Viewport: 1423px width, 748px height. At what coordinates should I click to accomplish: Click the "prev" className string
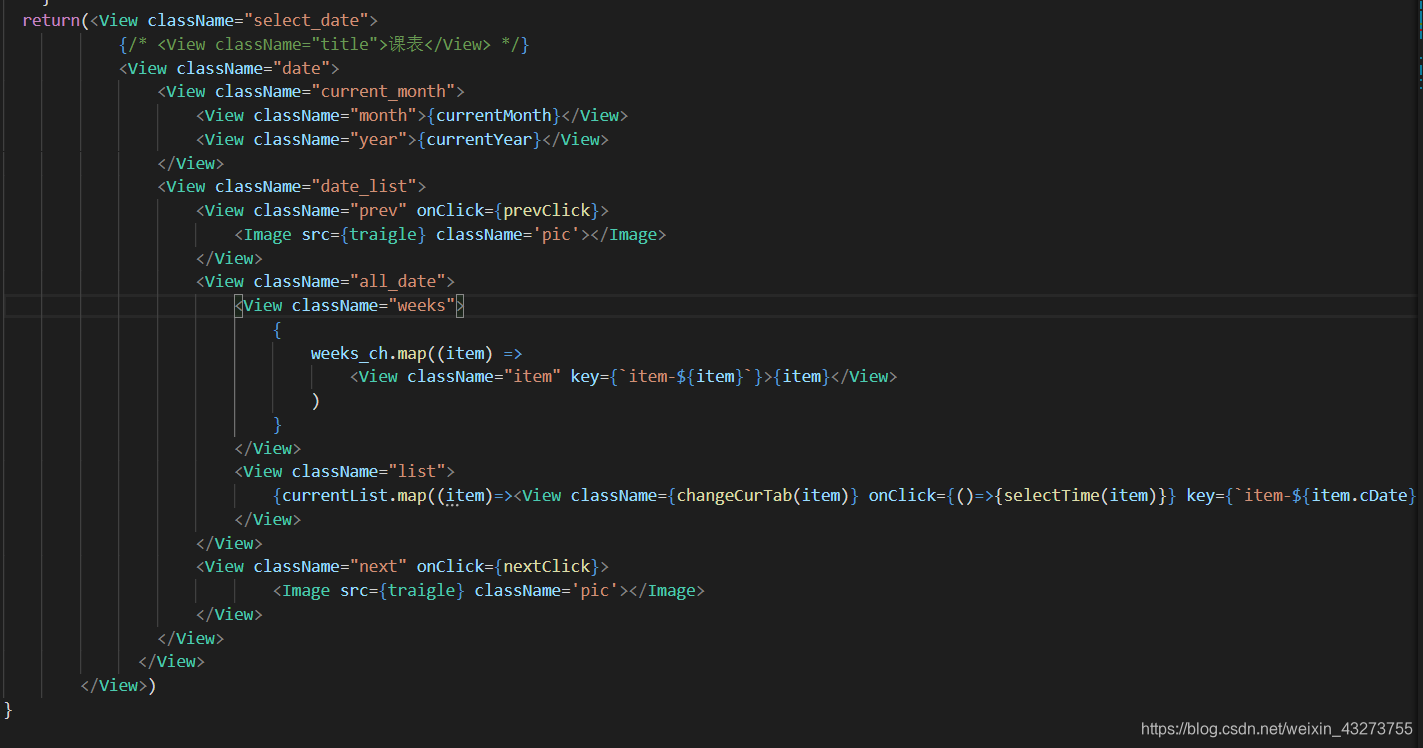pos(380,210)
